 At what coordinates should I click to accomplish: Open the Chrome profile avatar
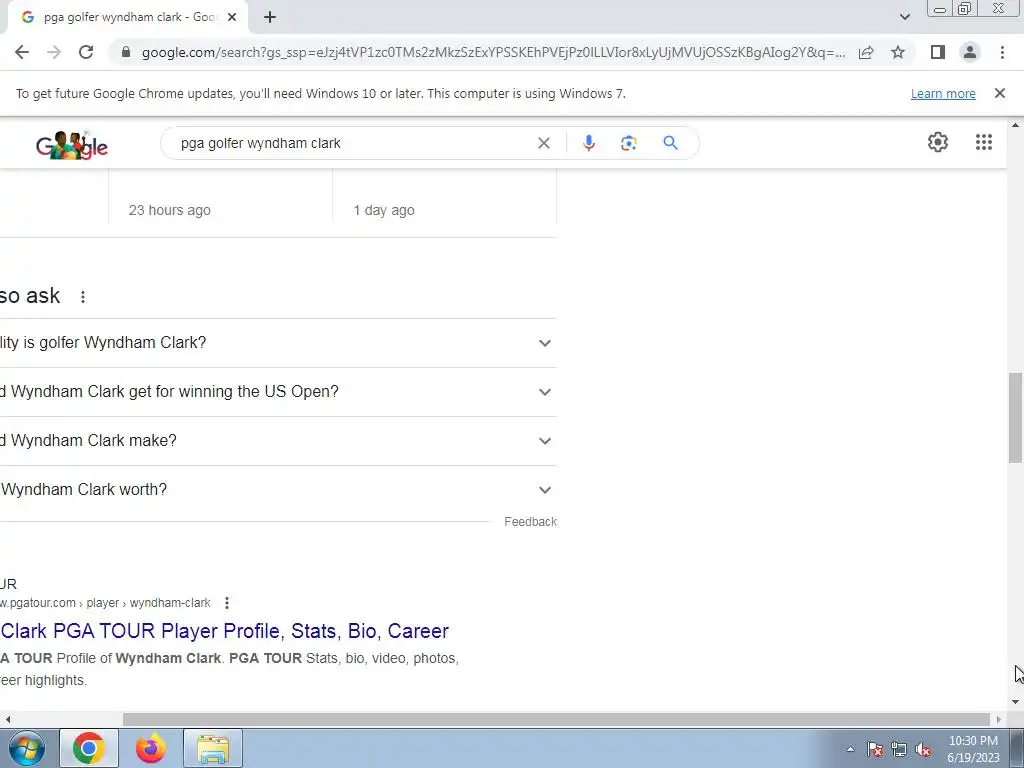tap(970, 52)
